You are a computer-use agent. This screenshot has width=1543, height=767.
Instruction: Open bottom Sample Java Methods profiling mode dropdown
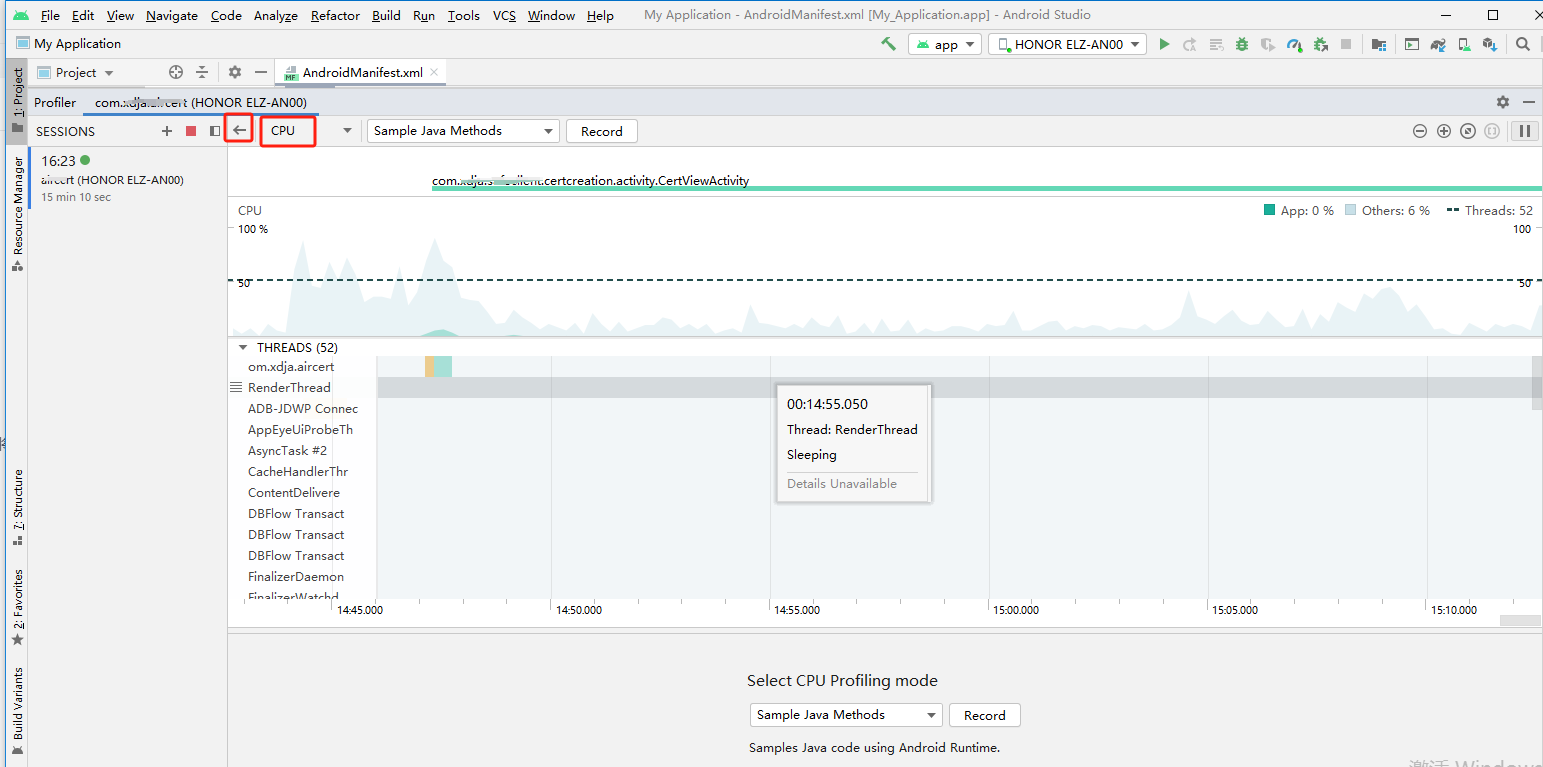846,715
